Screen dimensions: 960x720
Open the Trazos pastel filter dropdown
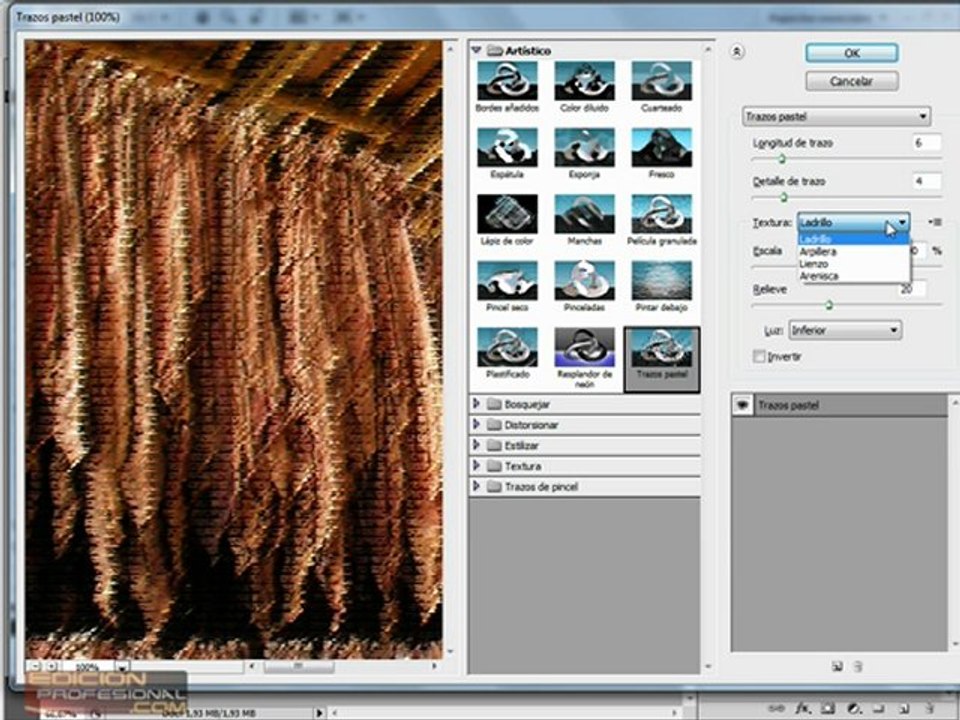tap(836, 116)
